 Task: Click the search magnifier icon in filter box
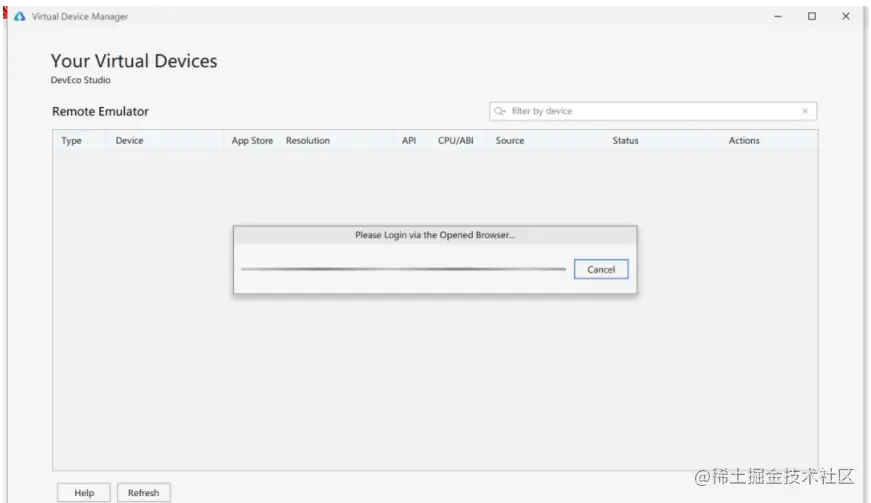click(x=499, y=111)
